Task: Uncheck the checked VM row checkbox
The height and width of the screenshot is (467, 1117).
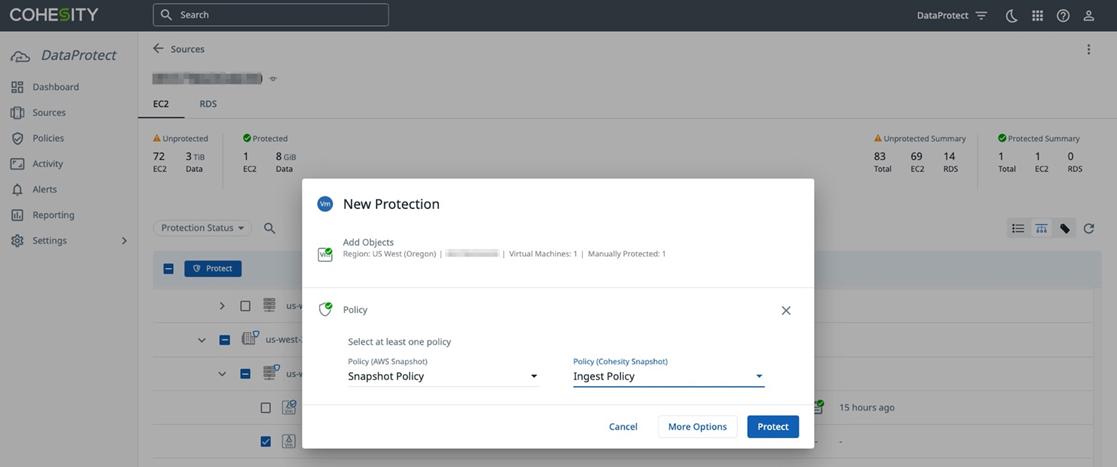Action: [266, 442]
